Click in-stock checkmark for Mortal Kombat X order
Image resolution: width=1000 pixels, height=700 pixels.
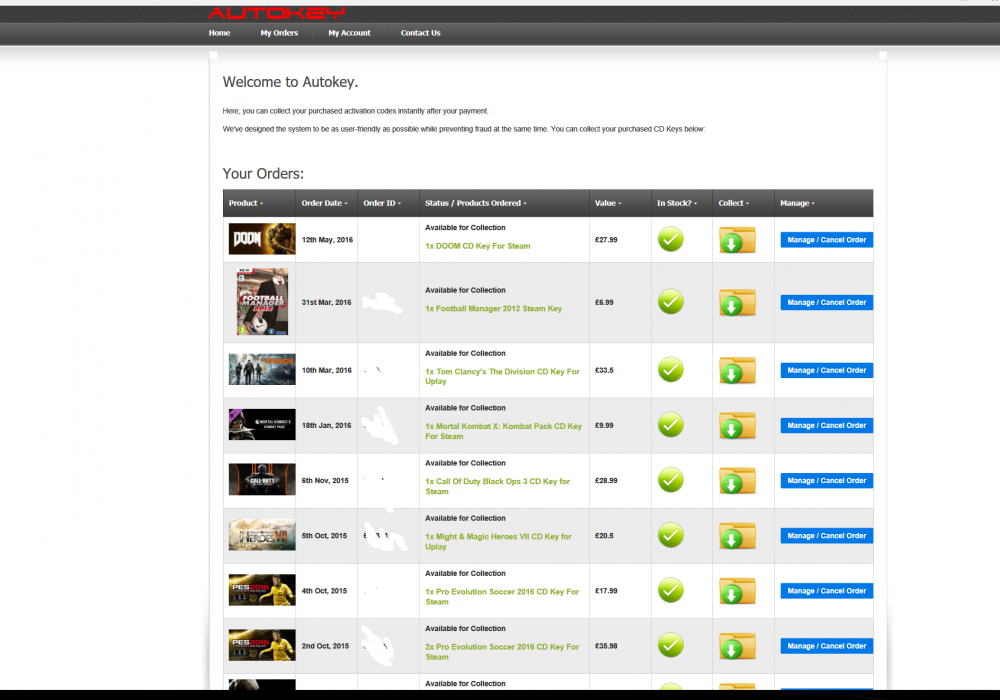click(x=671, y=425)
